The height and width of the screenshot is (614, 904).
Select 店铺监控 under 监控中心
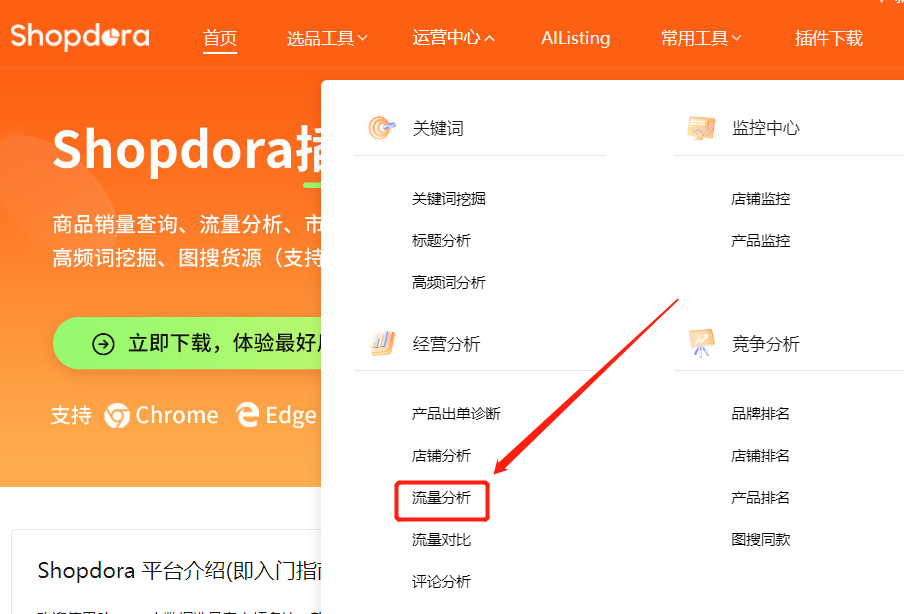(x=760, y=199)
